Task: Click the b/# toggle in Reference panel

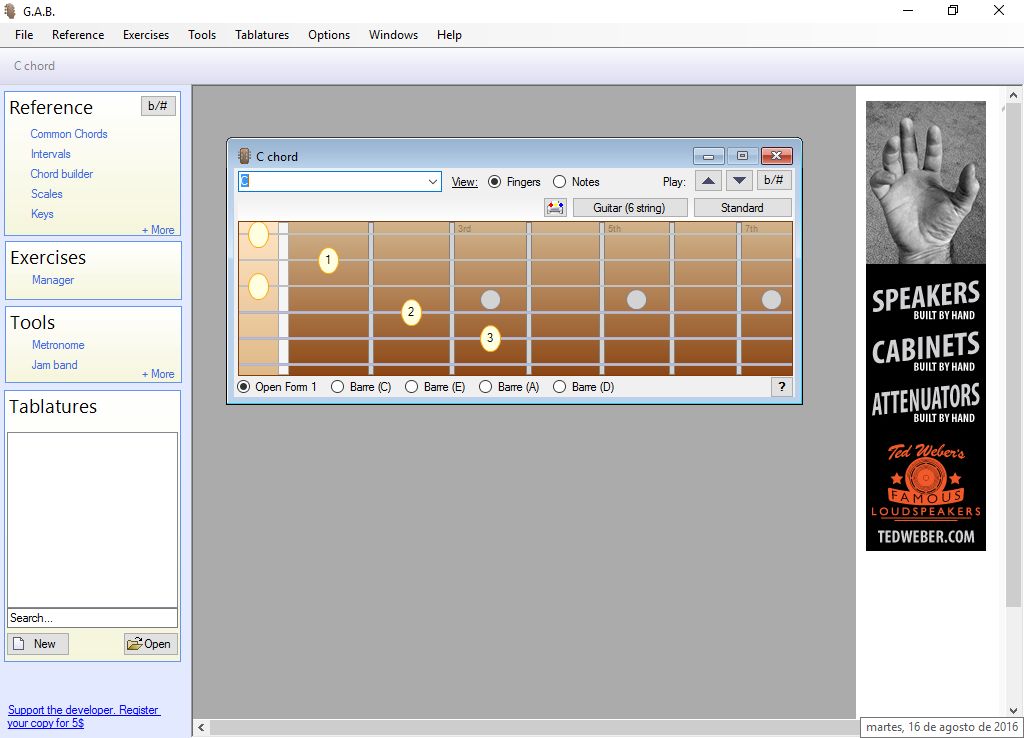Action: 157,105
